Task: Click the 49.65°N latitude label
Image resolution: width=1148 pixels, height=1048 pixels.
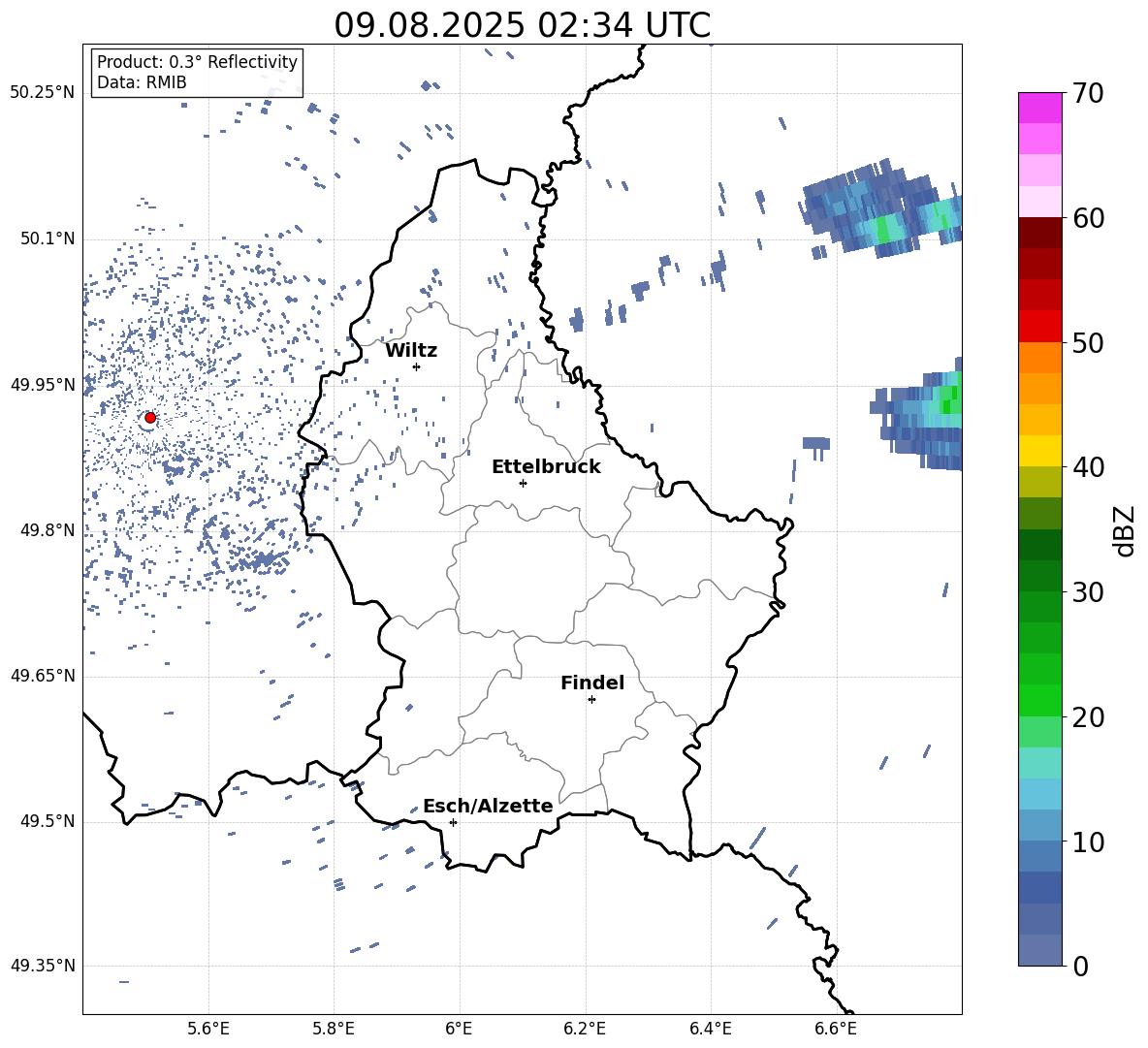Action: point(43,676)
